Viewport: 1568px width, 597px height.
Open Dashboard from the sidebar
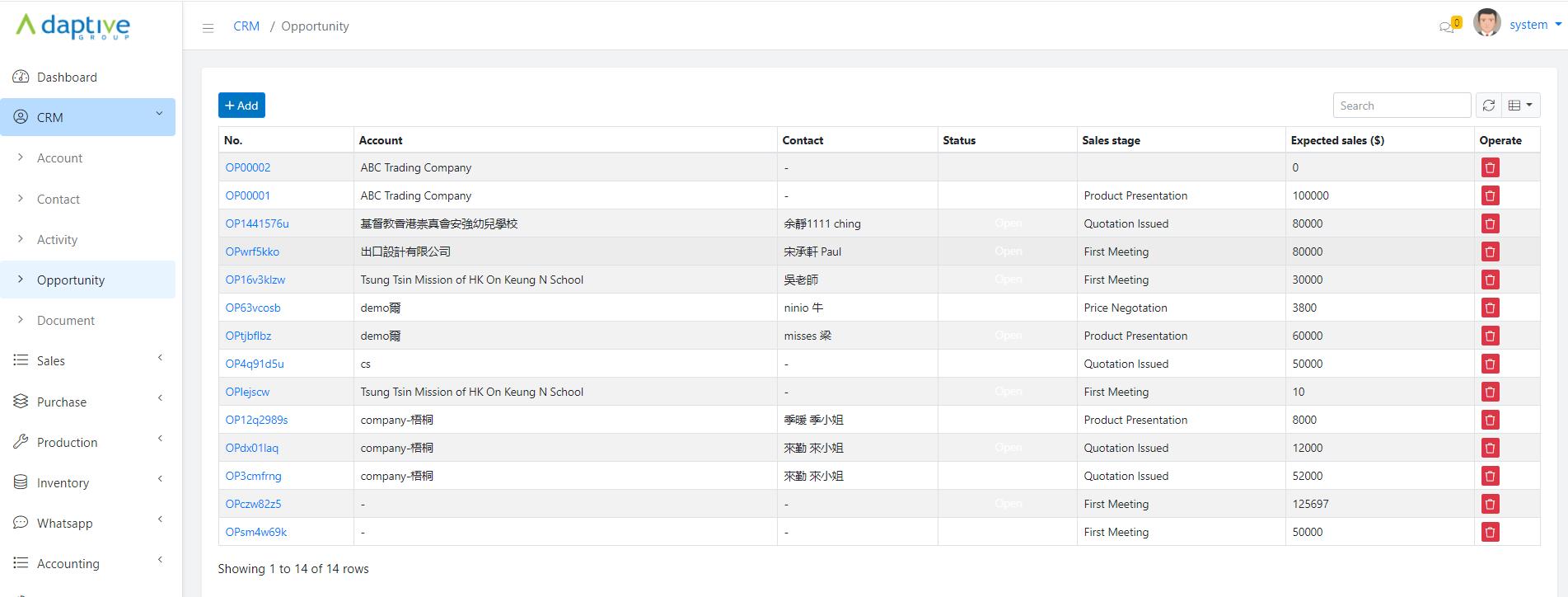click(x=67, y=78)
